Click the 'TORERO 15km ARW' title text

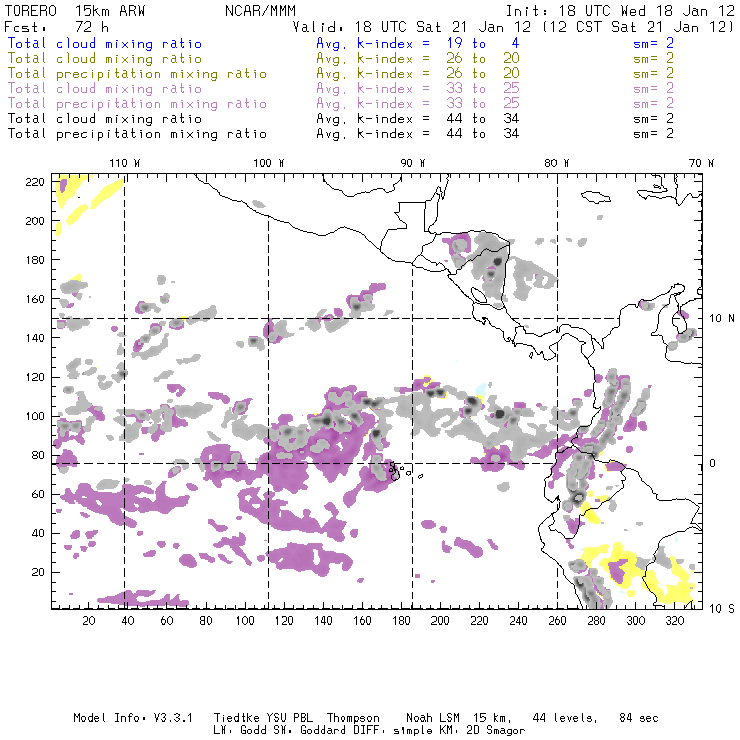(x=75, y=11)
